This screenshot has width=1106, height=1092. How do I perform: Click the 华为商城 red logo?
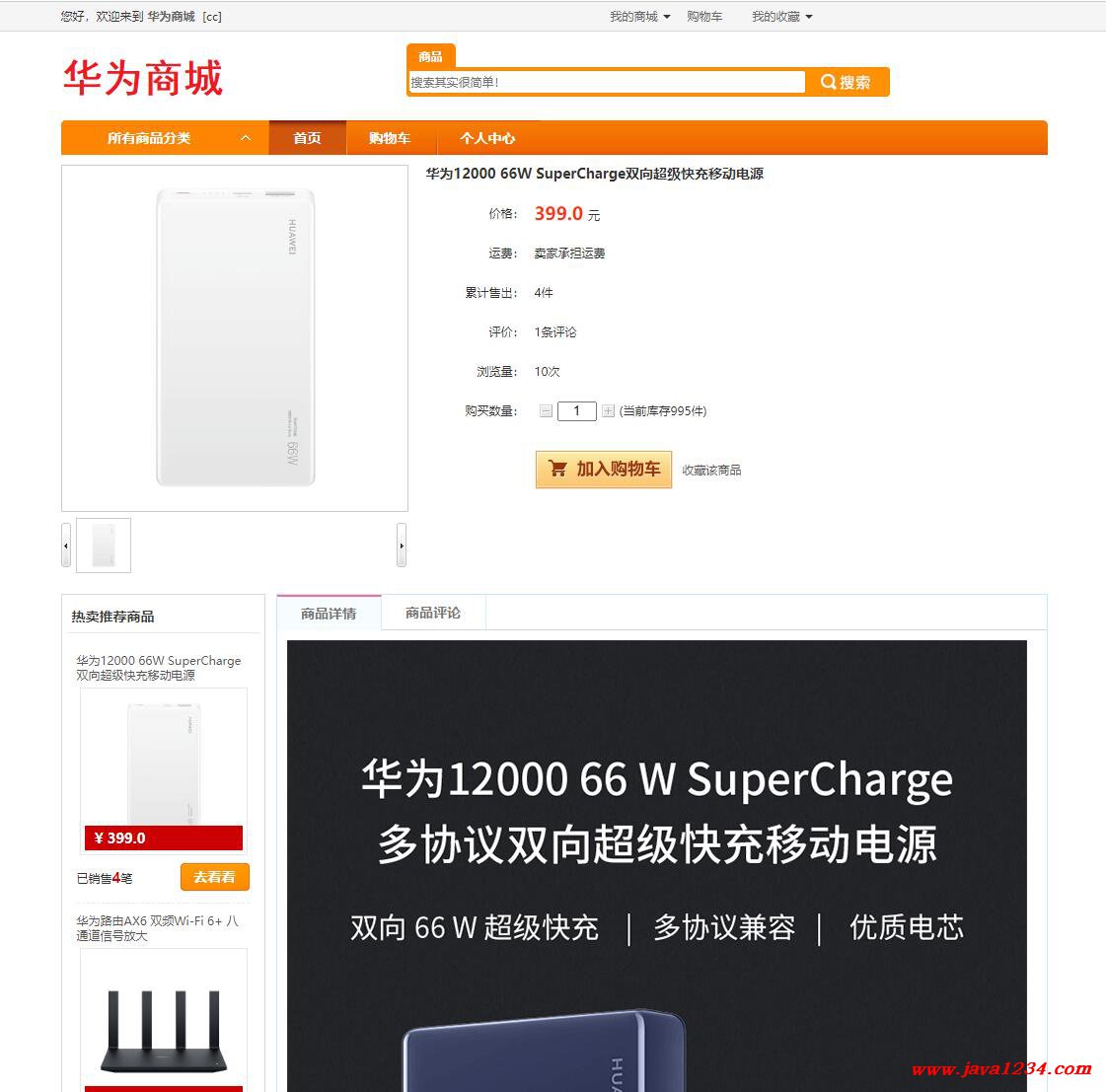click(143, 78)
